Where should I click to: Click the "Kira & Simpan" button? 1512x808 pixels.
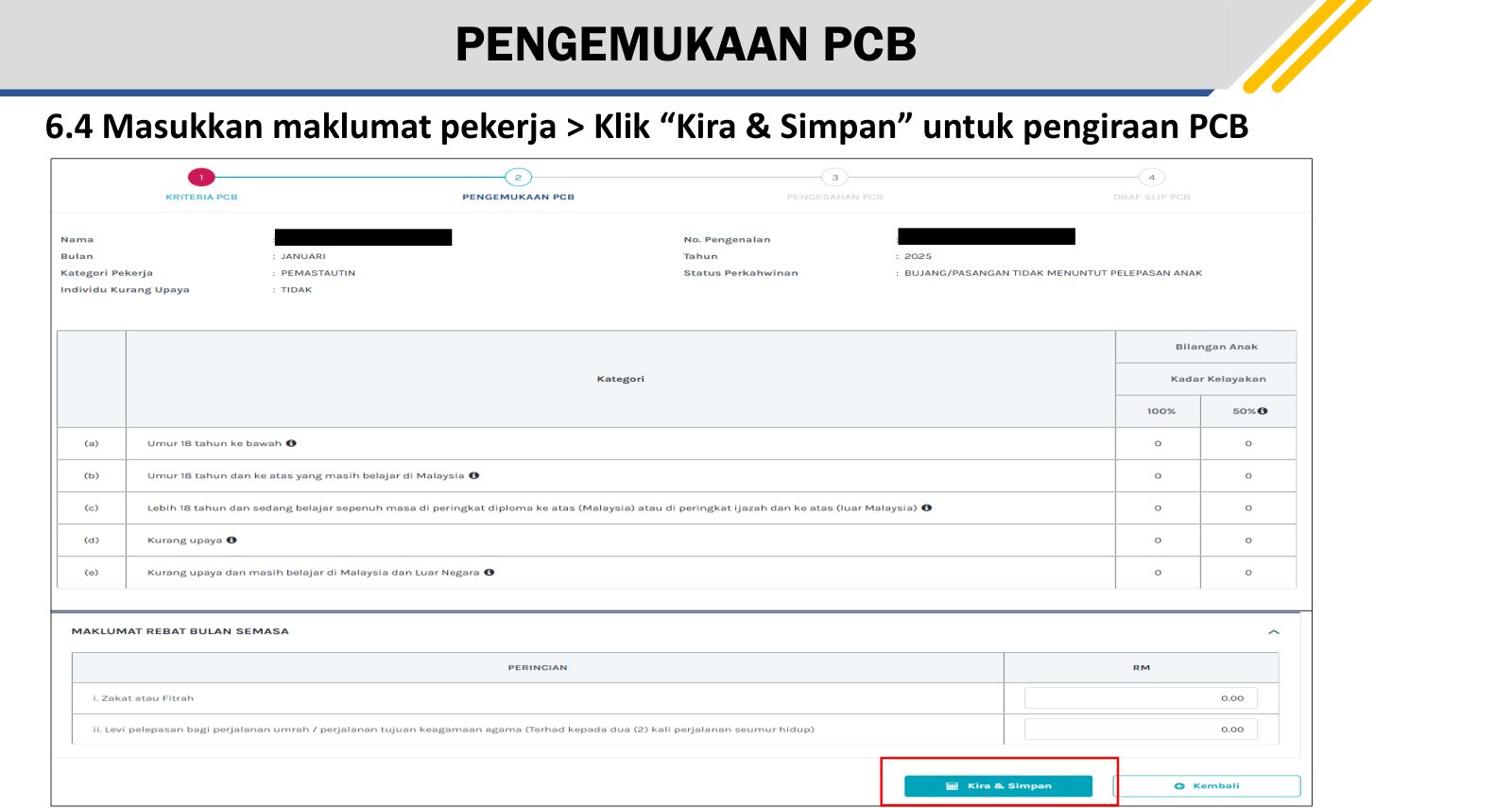click(998, 786)
